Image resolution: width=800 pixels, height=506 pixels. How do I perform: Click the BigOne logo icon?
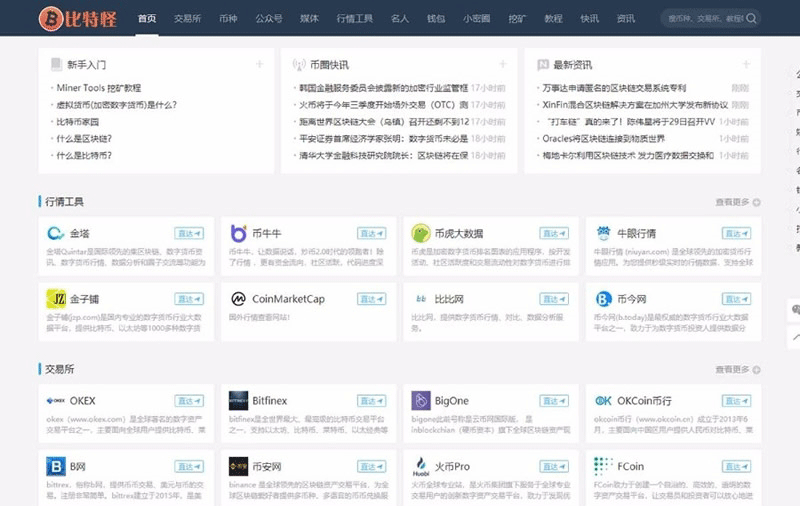coord(420,401)
